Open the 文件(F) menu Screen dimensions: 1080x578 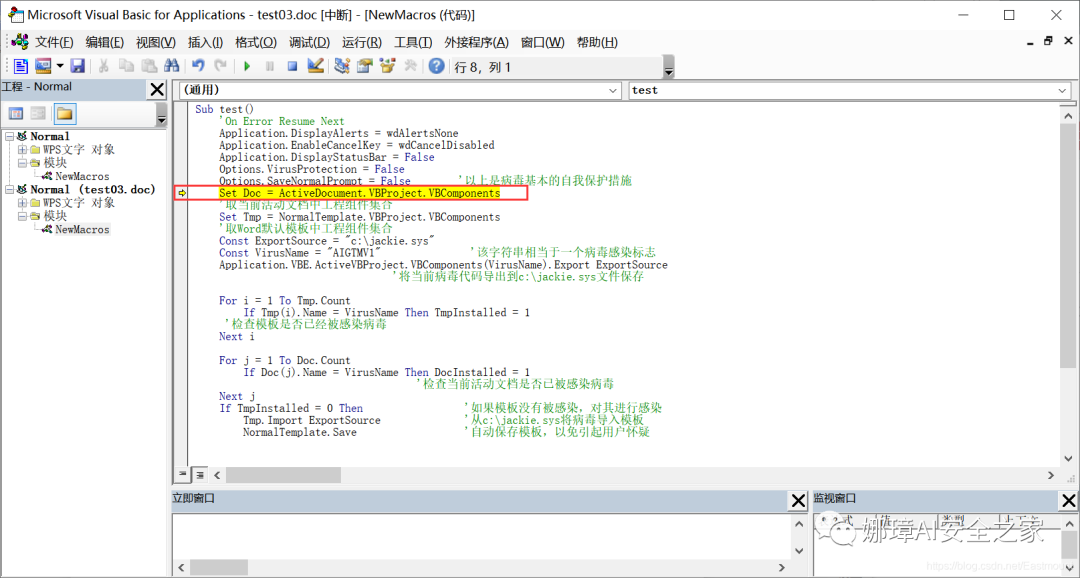click(x=54, y=42)
